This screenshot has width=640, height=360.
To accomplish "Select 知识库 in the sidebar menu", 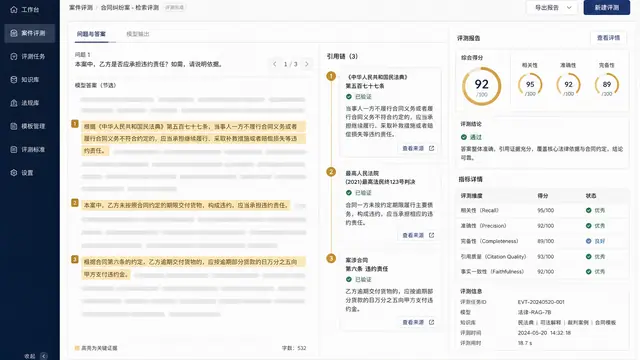I will point(30,80).
